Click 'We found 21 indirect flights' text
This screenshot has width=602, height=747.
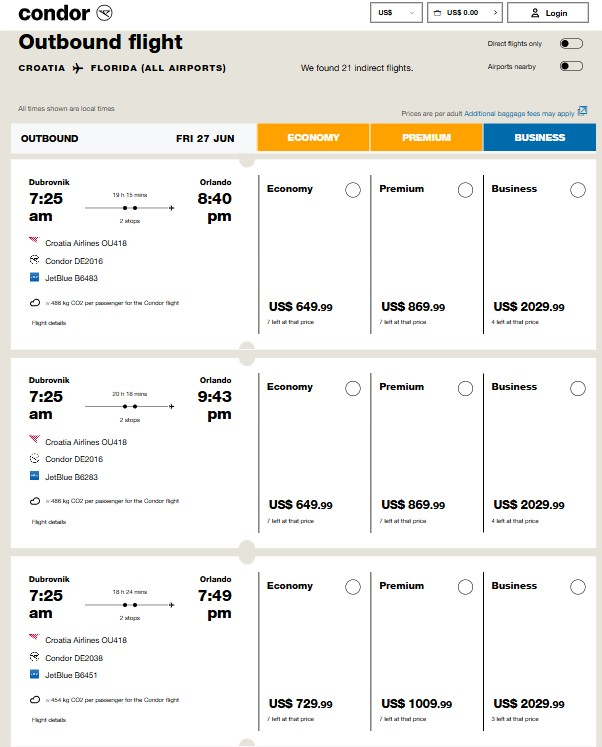[x=357, y=68]
